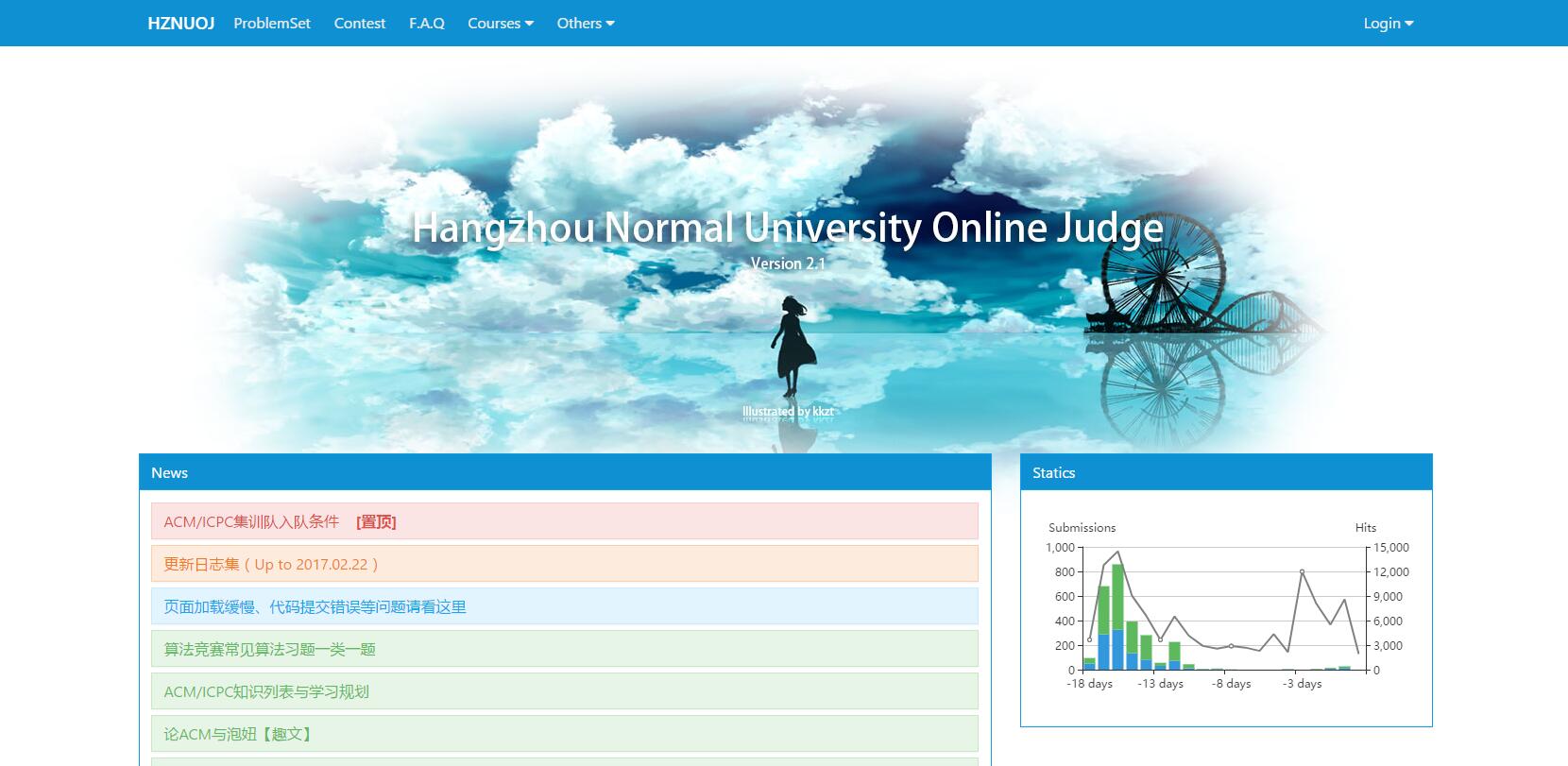
Task: Click the Statics panel header
Action: [1226, 472]
